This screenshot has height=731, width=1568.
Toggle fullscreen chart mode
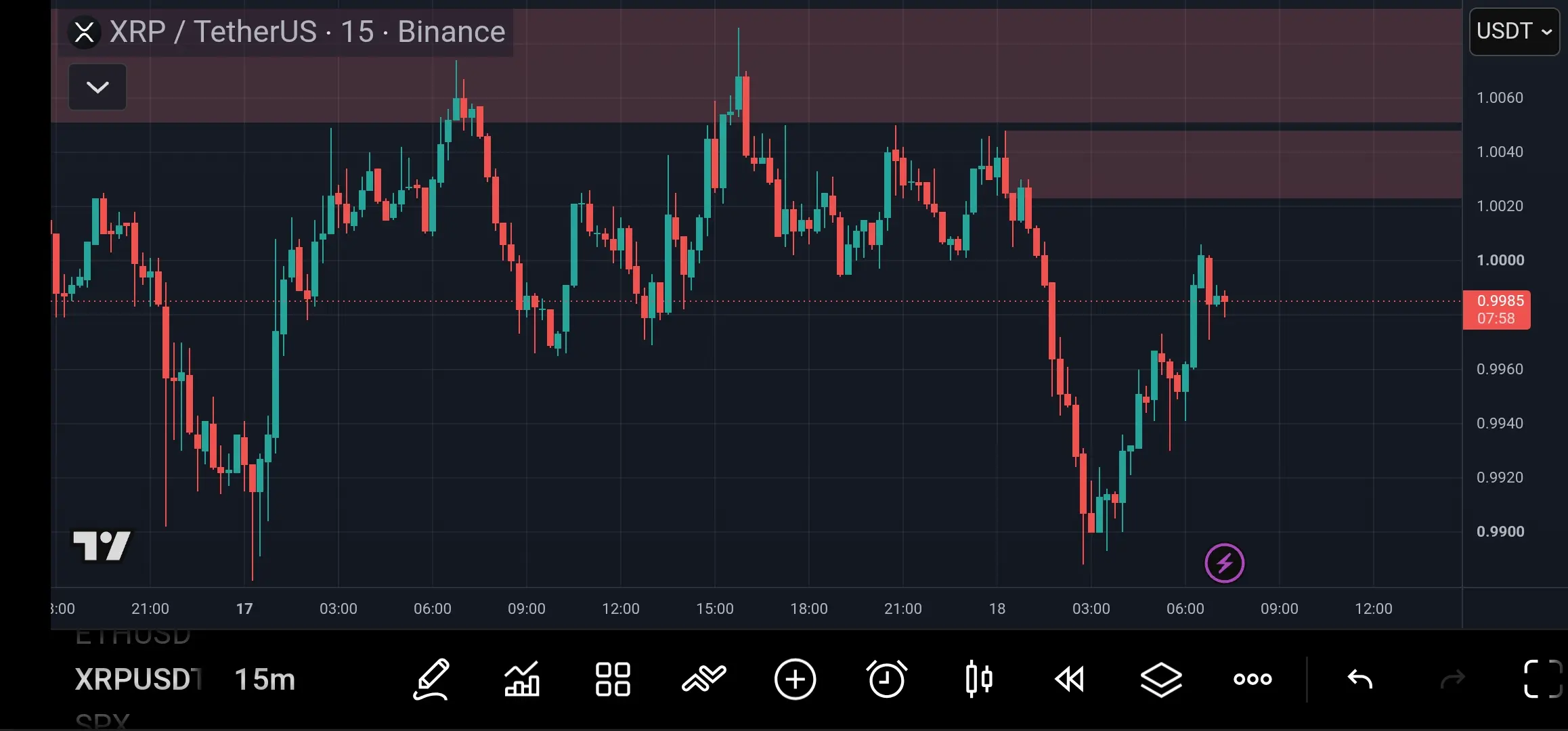pos(1543,679)
